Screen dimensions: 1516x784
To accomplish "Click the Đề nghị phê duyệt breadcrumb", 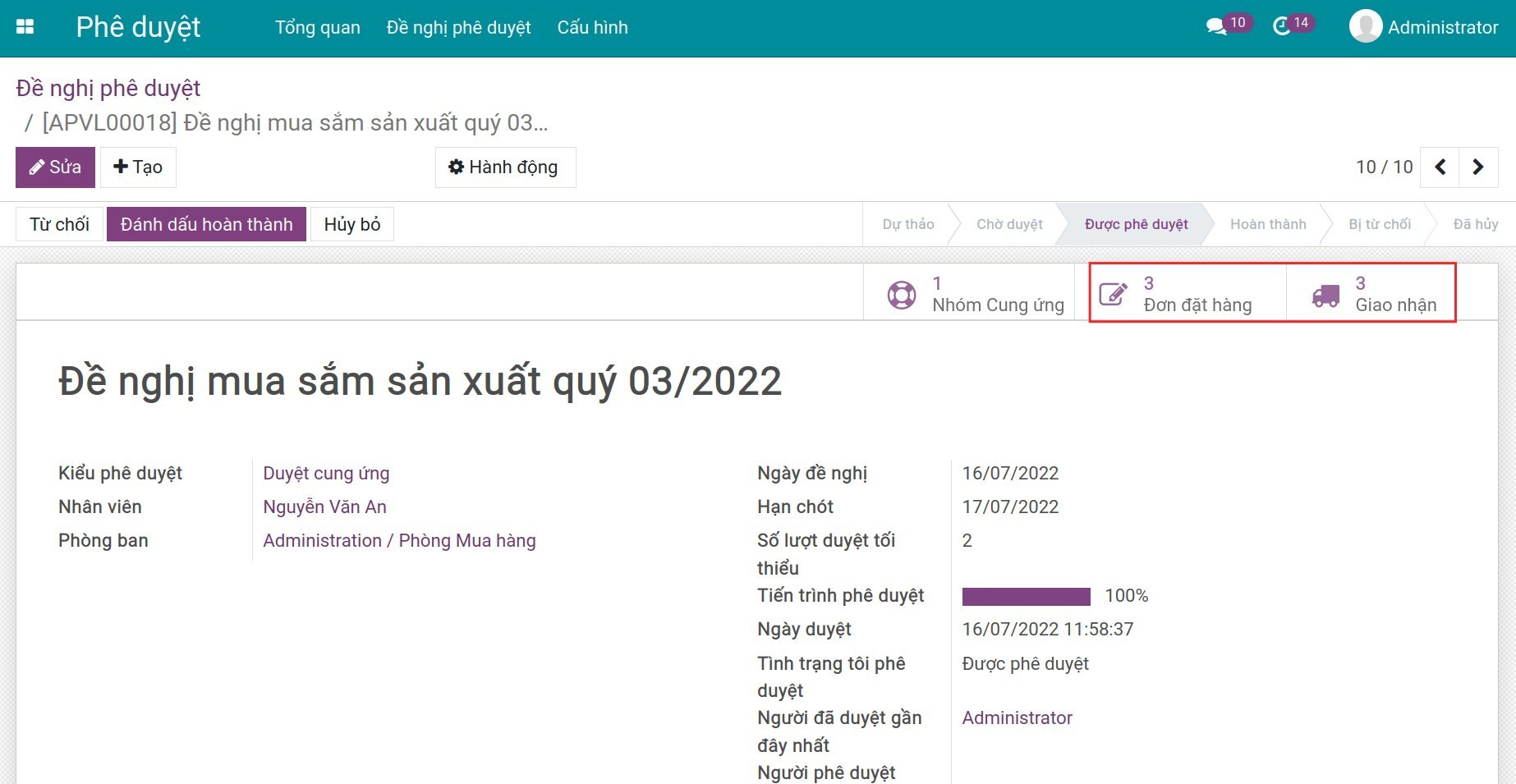I will tap(108, 88).
